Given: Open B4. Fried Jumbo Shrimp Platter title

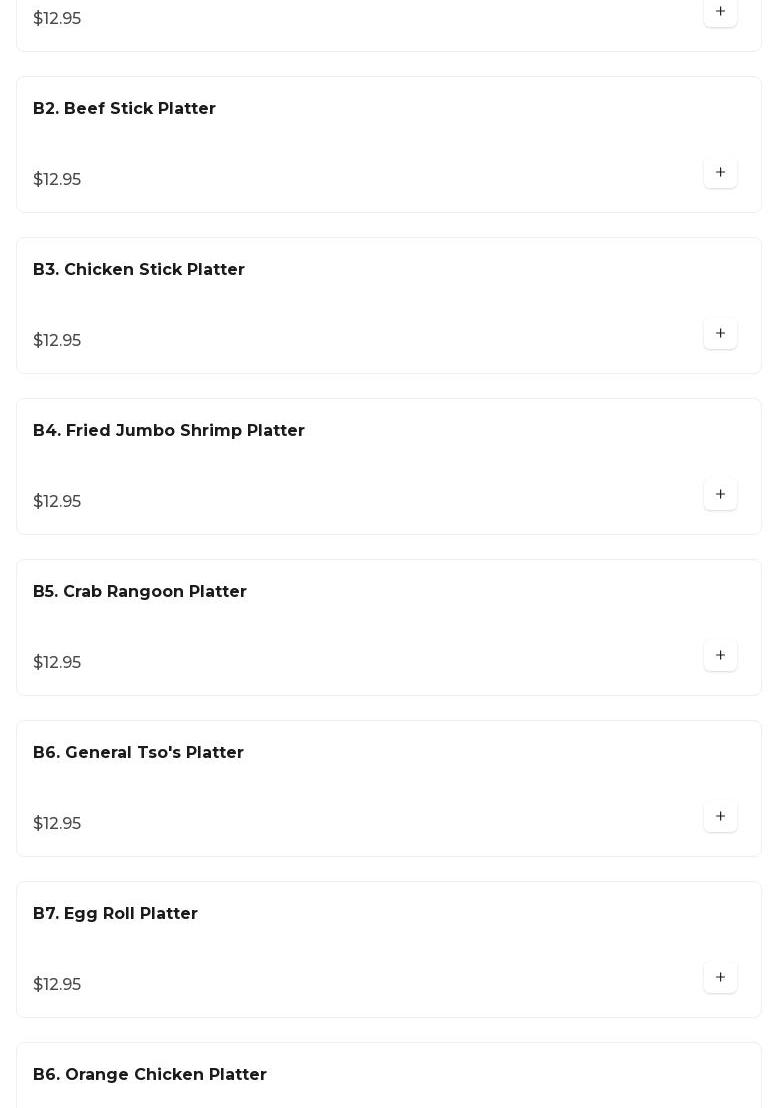Looking at the screenshot, I should coord(169,431).
